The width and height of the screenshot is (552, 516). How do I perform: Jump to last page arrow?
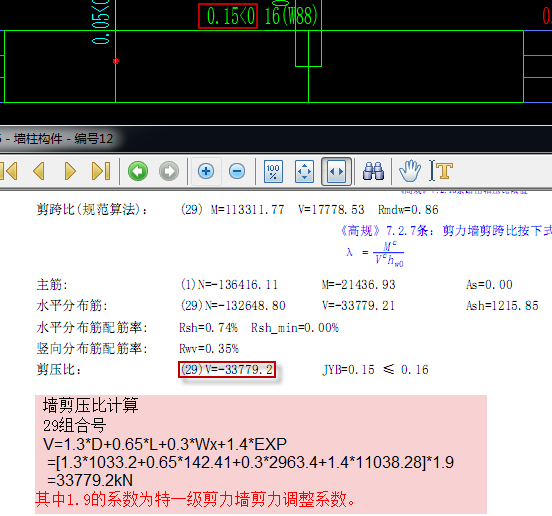[101, 171]
